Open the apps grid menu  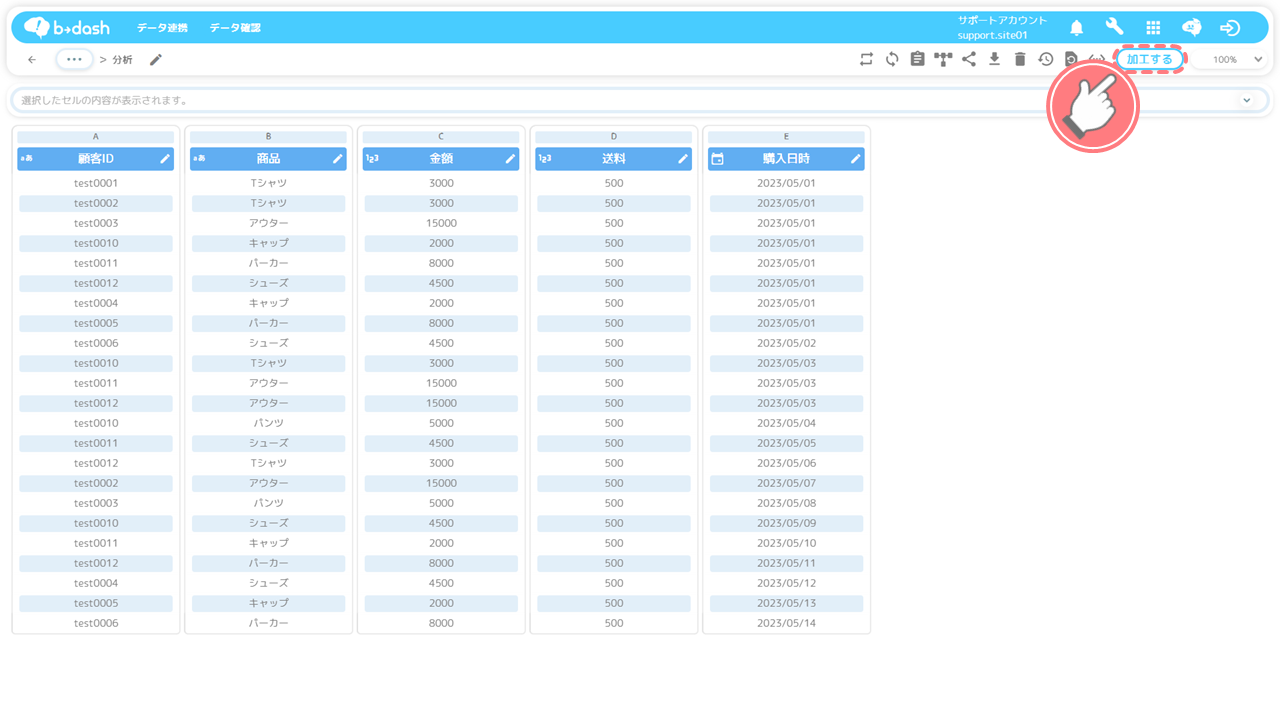(x=1153, y=28)
